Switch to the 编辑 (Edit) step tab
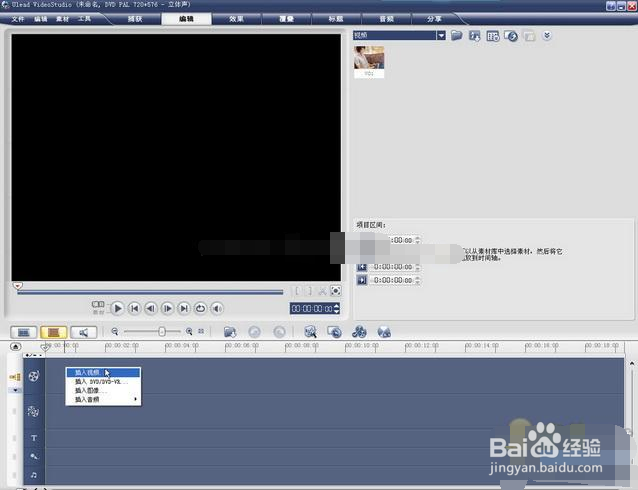This screenshot has height=490, width=638. pyautogui.click(x=186, y=19)
